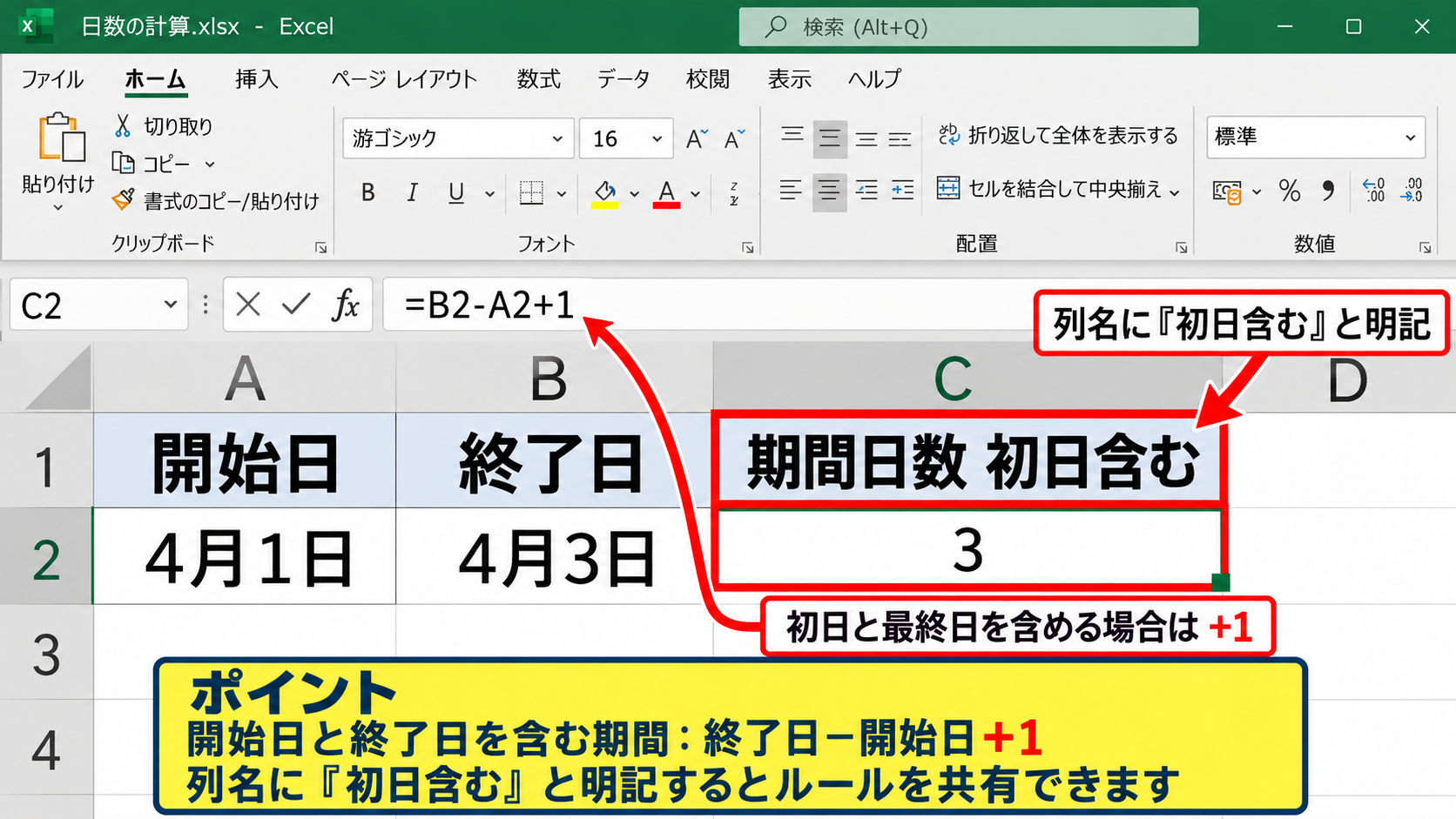
Task: Click the セルを結合して中央揃え button
Action: pyautogui.click(x=1049, y=189)
